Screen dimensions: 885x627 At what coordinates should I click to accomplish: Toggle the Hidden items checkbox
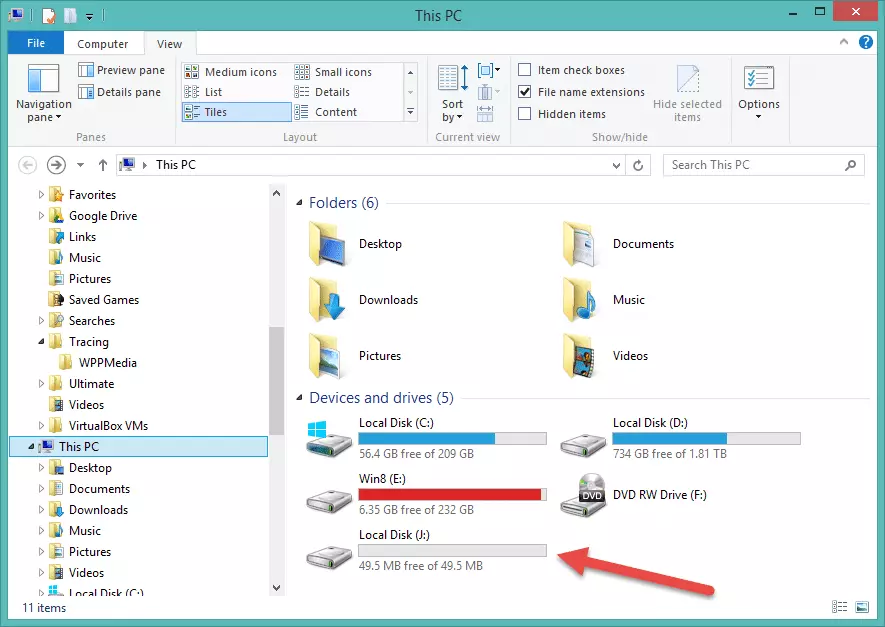coord(525,114)
